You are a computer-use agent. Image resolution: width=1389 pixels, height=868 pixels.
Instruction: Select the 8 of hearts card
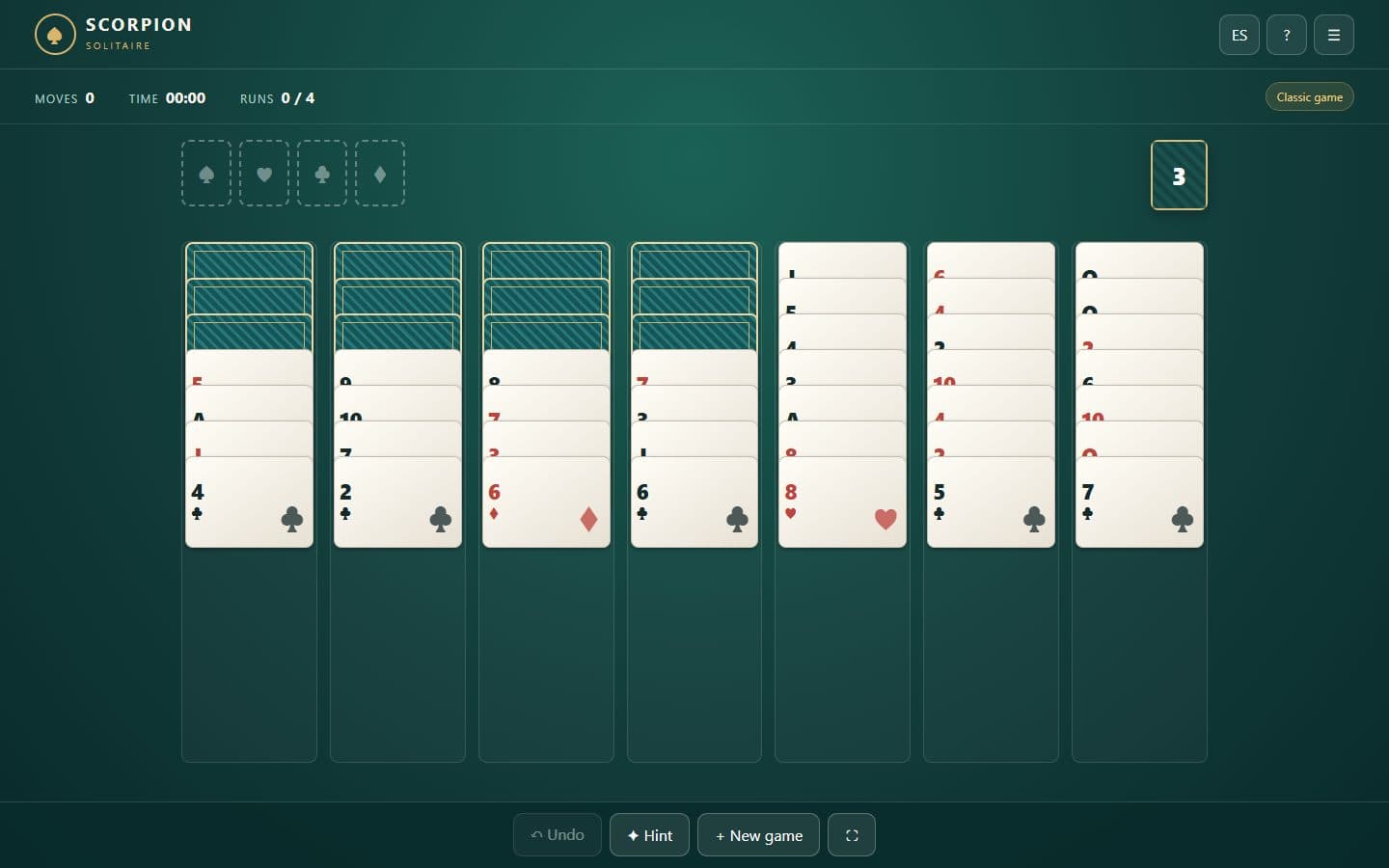tap(842, 502)
